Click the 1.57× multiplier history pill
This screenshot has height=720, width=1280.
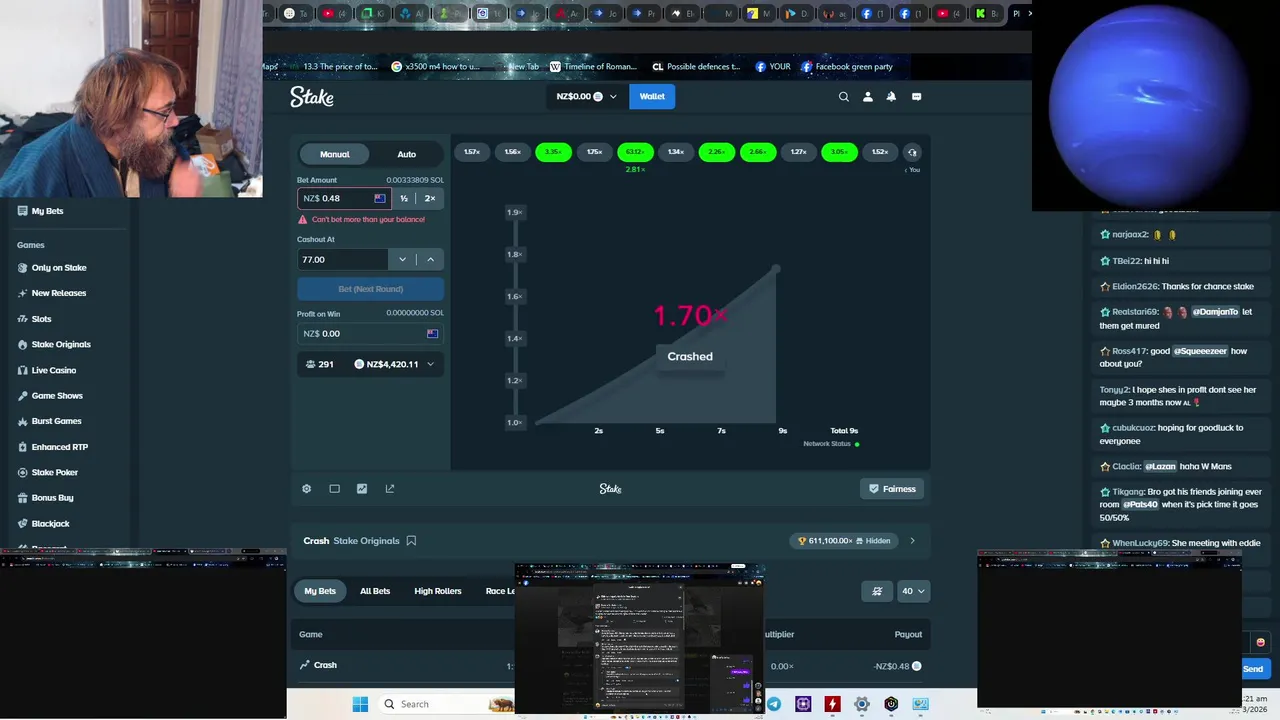coord(472,152)
